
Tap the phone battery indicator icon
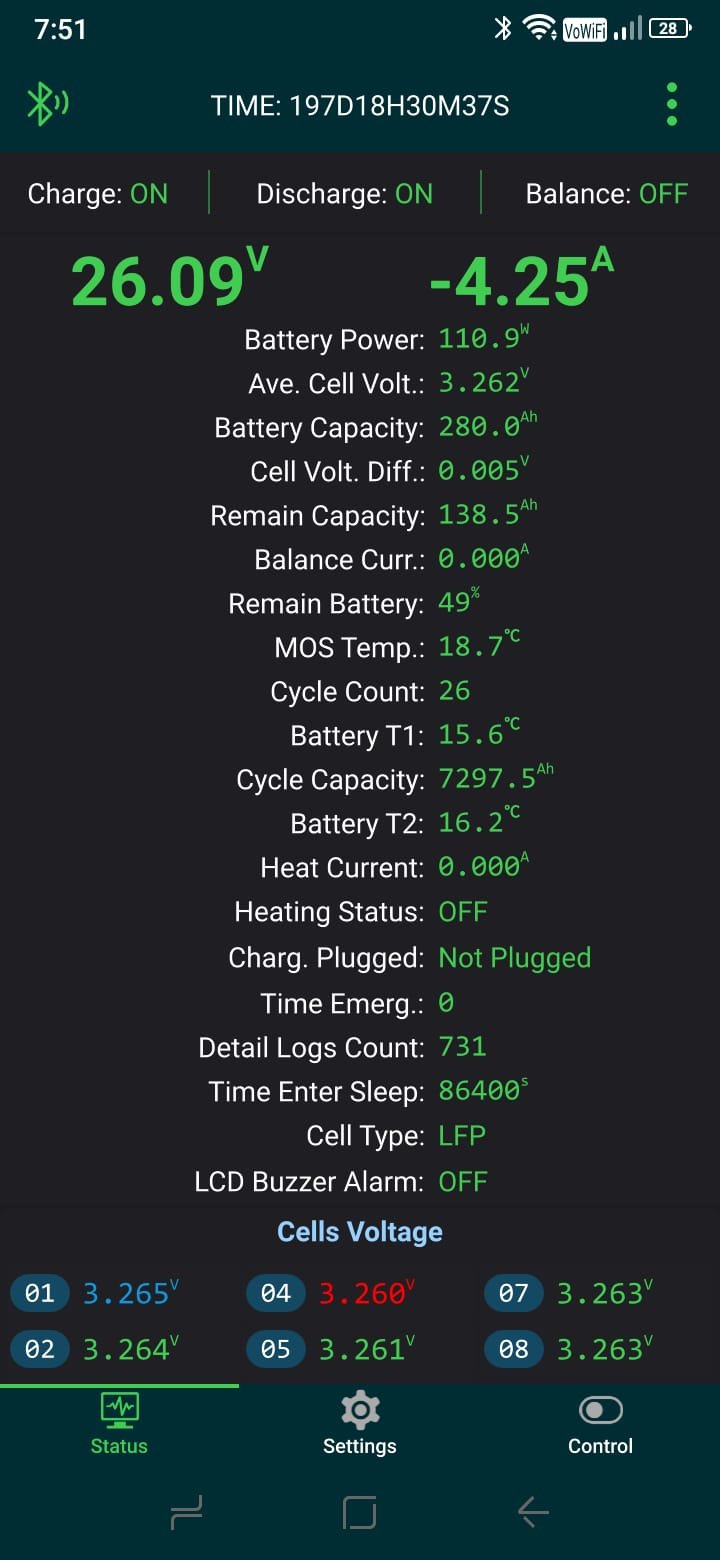669,29
